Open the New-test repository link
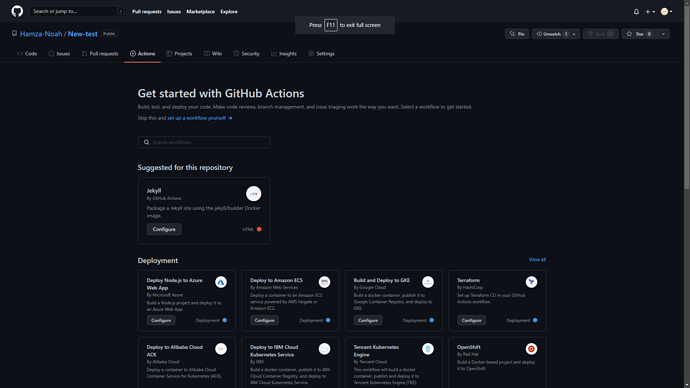The height and width of the screenshot is (388, 690). (x=82, y=34)
